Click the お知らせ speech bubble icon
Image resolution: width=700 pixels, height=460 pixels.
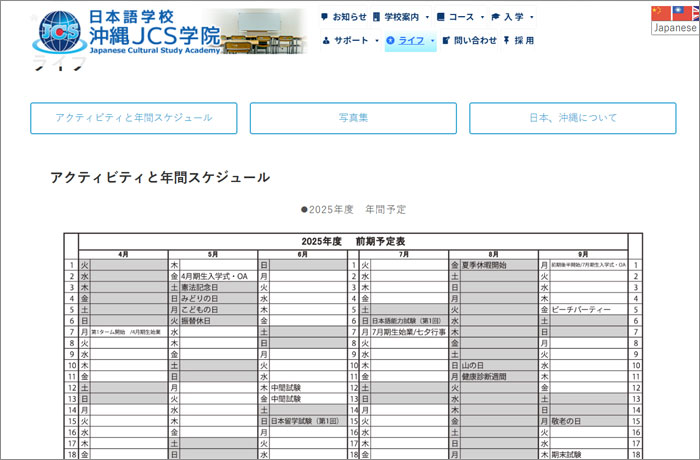click(324, 17)
